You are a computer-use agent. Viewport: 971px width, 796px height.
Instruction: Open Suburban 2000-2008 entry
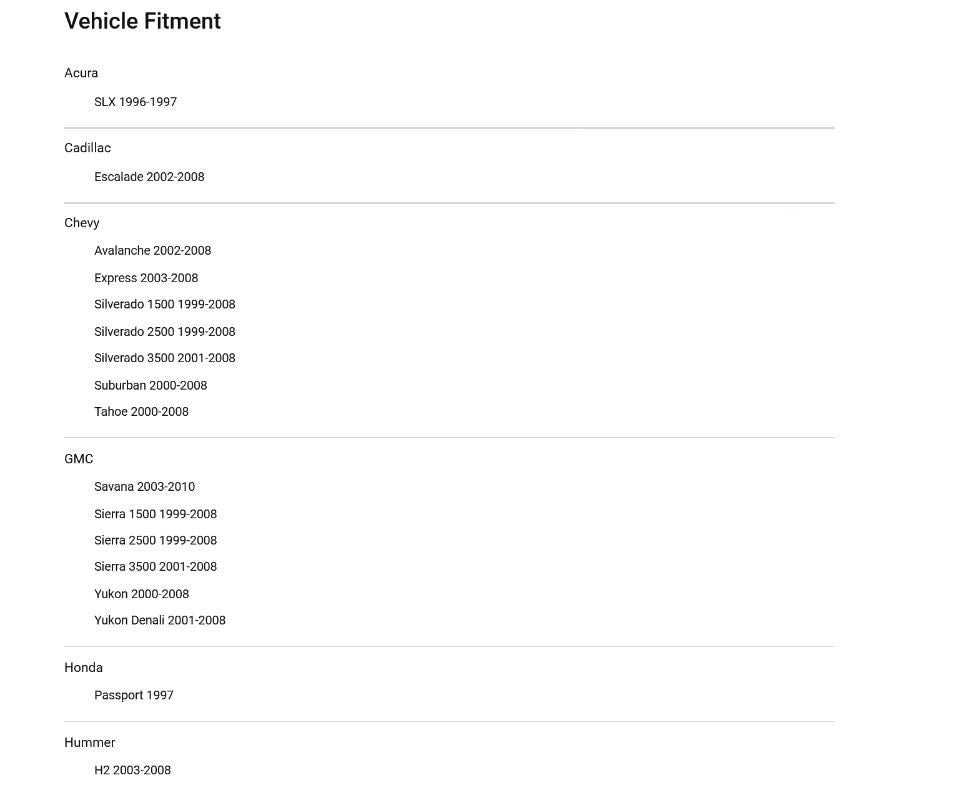150,385
